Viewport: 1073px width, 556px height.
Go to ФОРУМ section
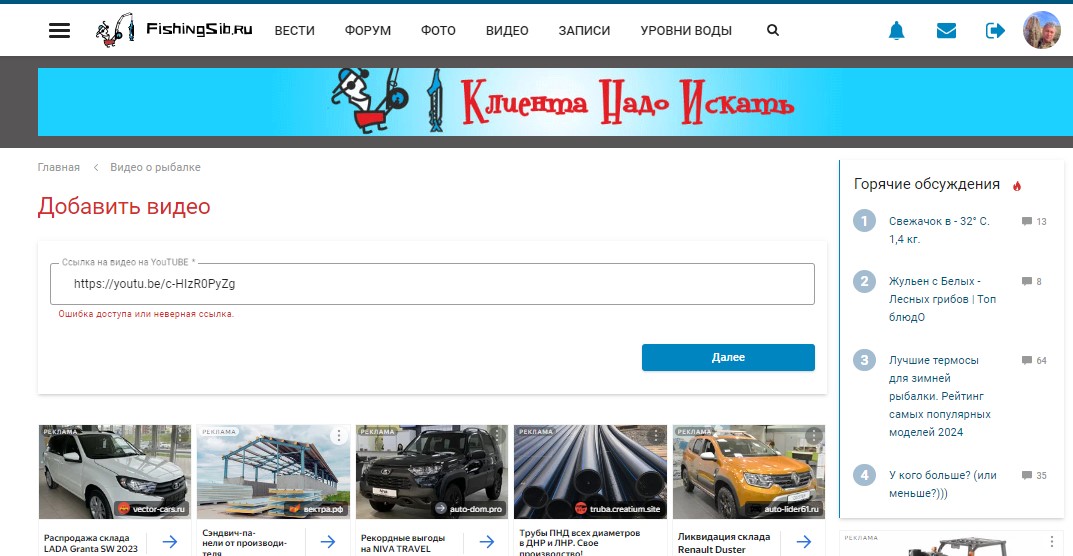point(368,31)
